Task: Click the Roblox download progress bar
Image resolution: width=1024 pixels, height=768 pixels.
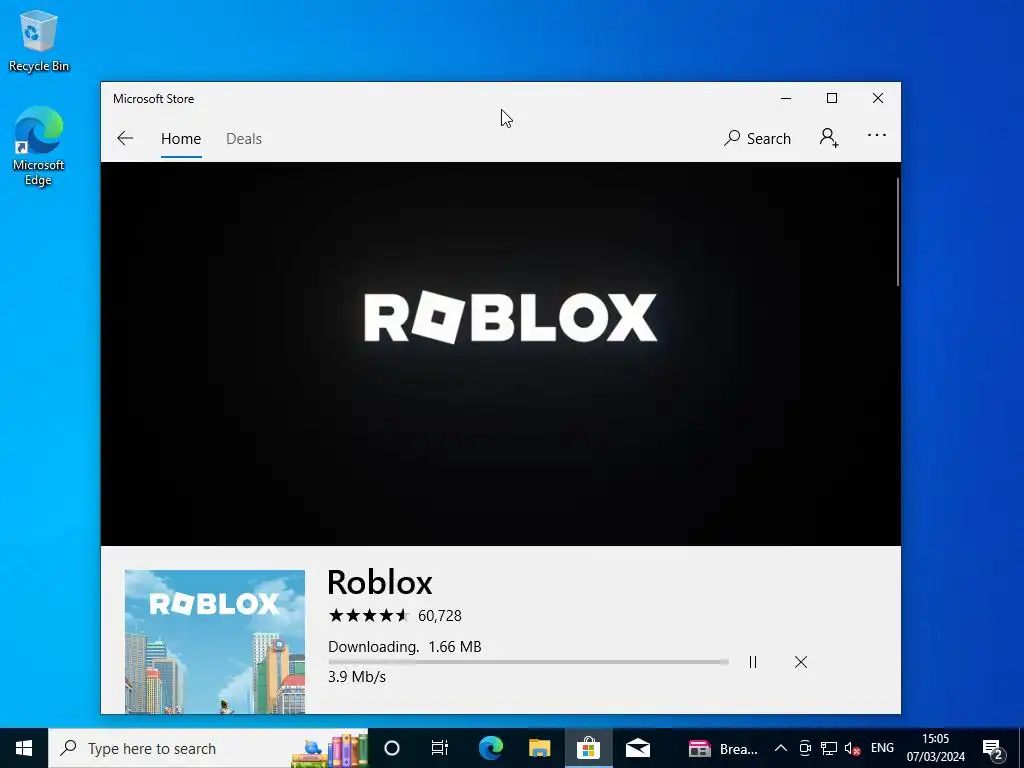Action: (x=528, y=662)
